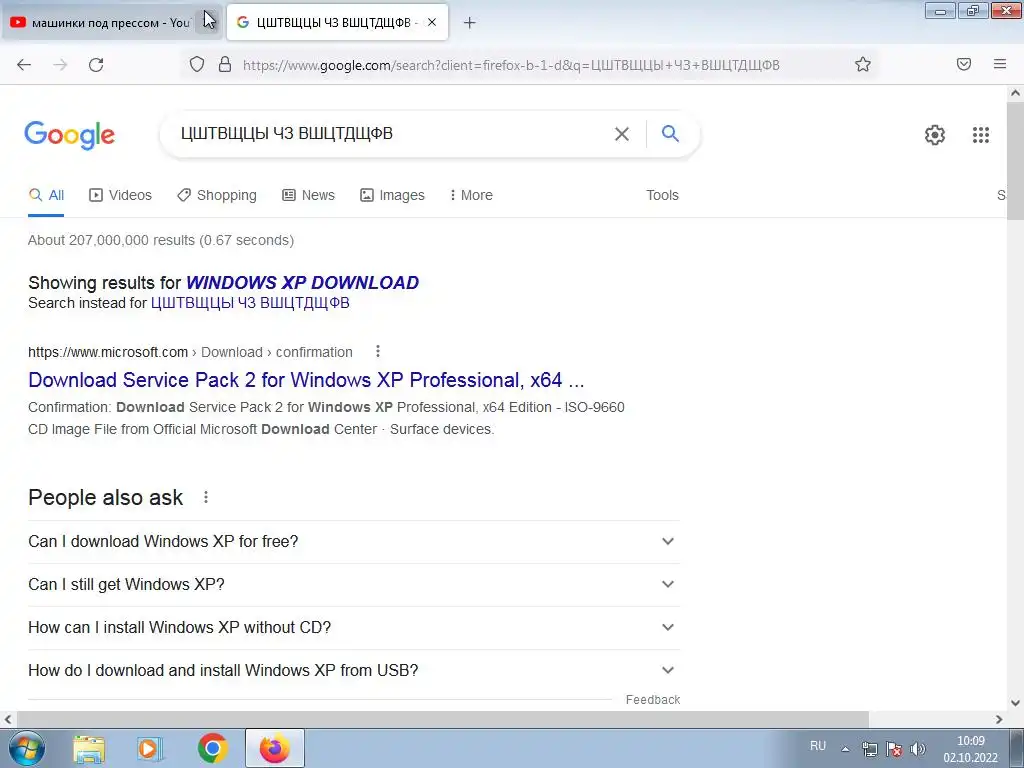Screen dimensions: 1024x768
Task: Open the Action Center flag icon
Action: [x=894, y=748]
